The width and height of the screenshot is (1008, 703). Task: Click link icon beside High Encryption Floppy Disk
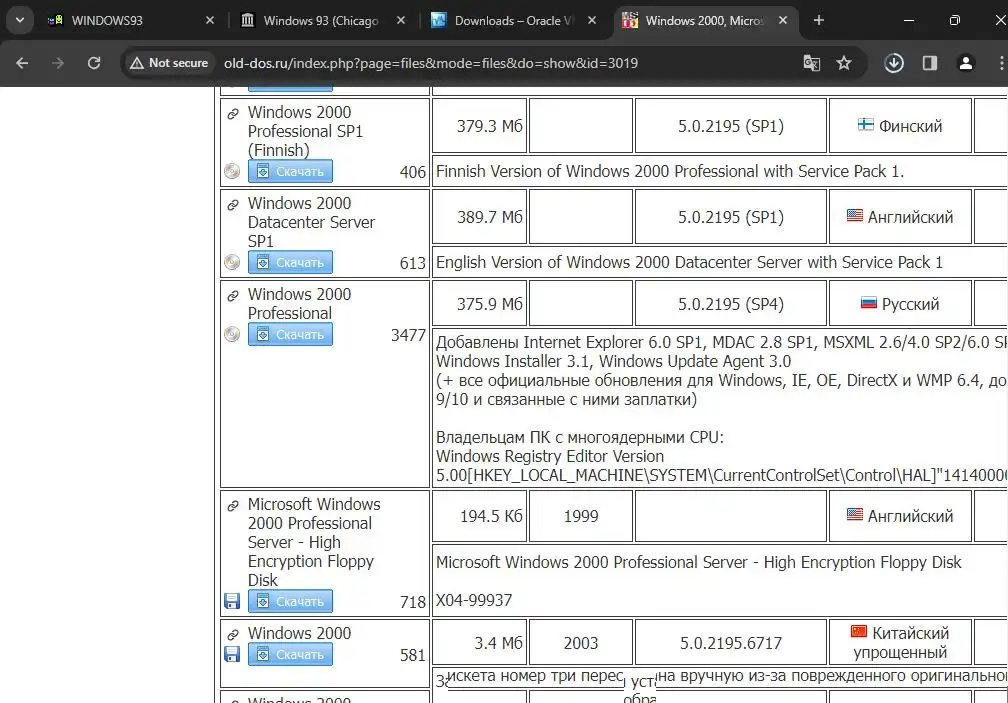[x=233, y=506]
